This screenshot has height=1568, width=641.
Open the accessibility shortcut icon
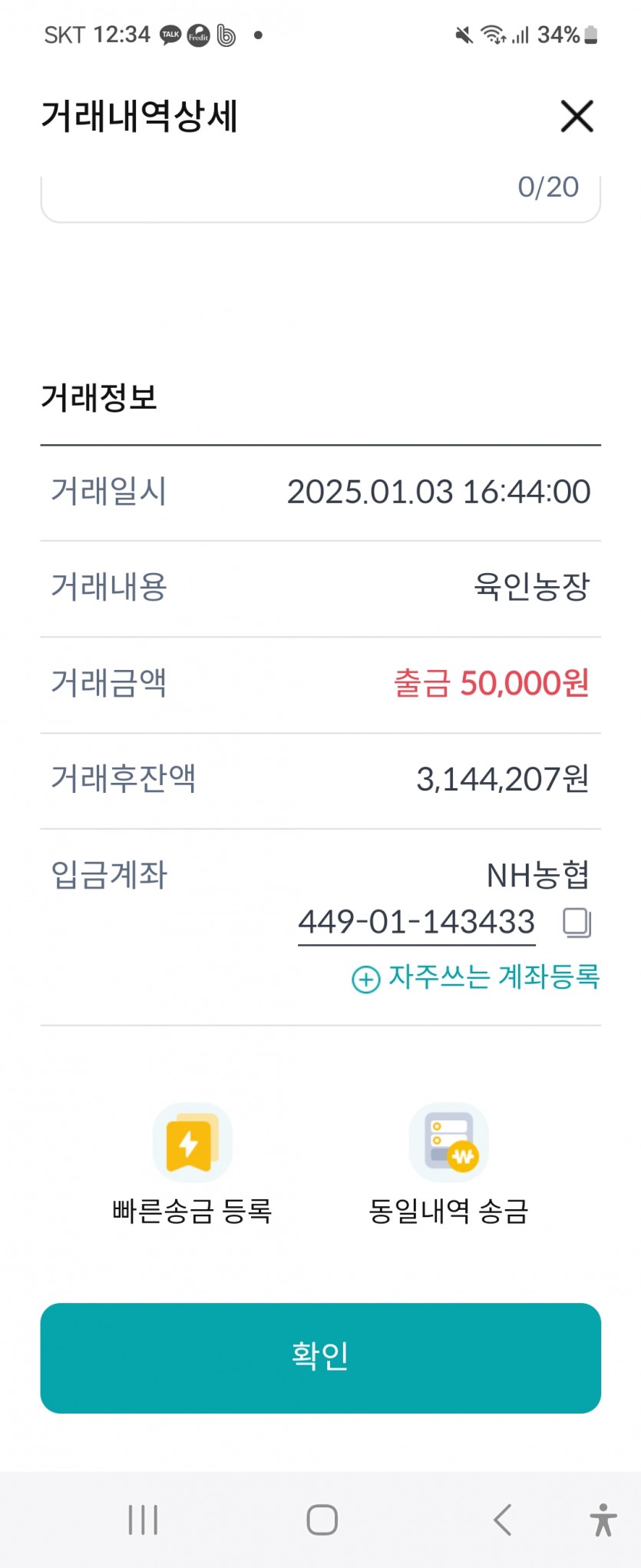603,1520
